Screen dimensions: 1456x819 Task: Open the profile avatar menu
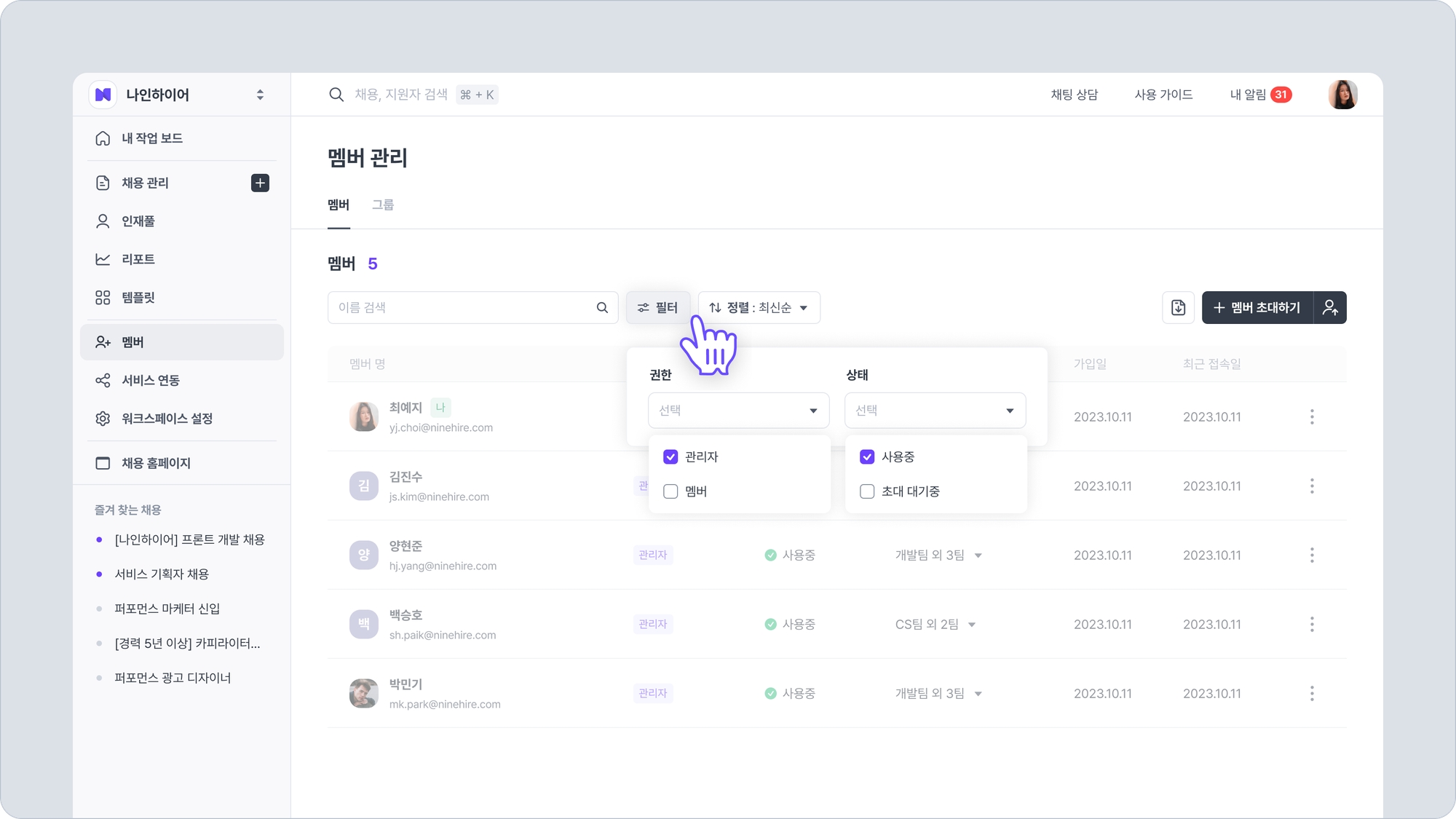point(1342,95)
